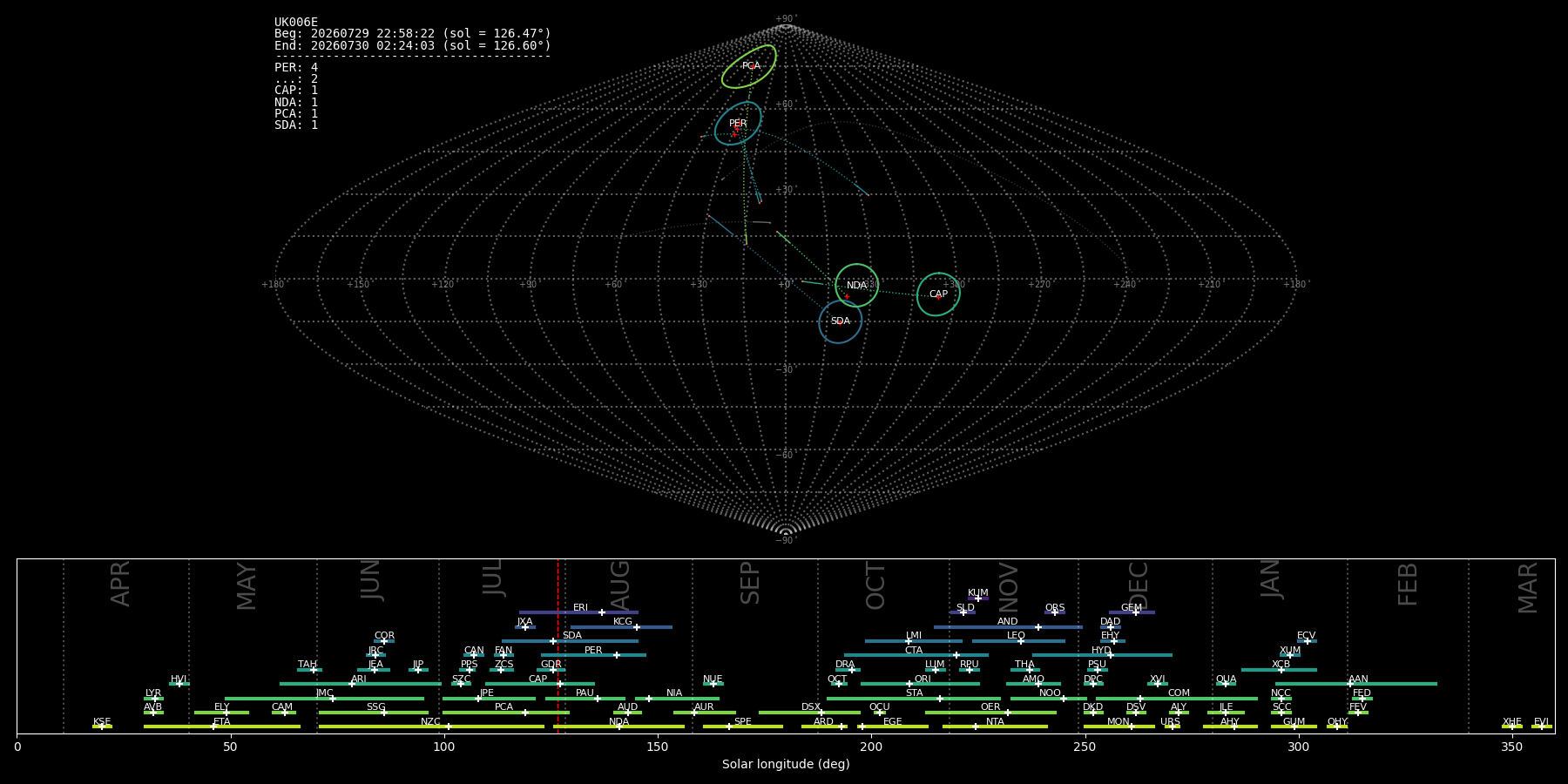The image size is (1568, 784).
Task: Select the 'PER: 4' count entry
Action: [296, 67]
